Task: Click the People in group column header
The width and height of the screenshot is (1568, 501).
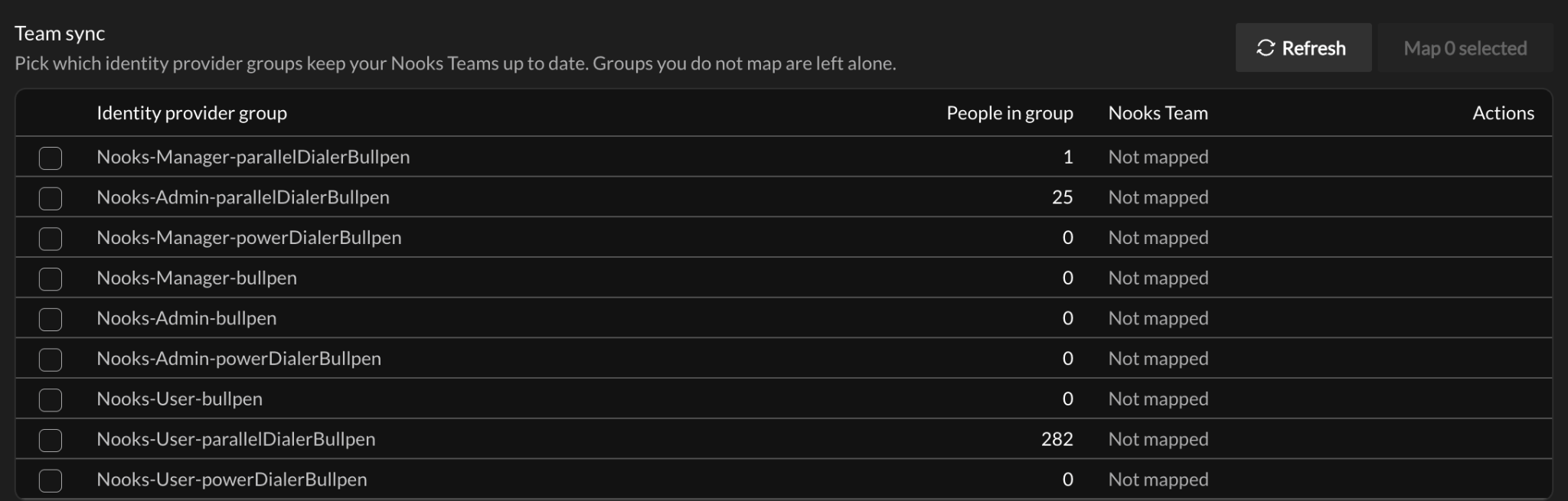Action: tap(1009, 113)
